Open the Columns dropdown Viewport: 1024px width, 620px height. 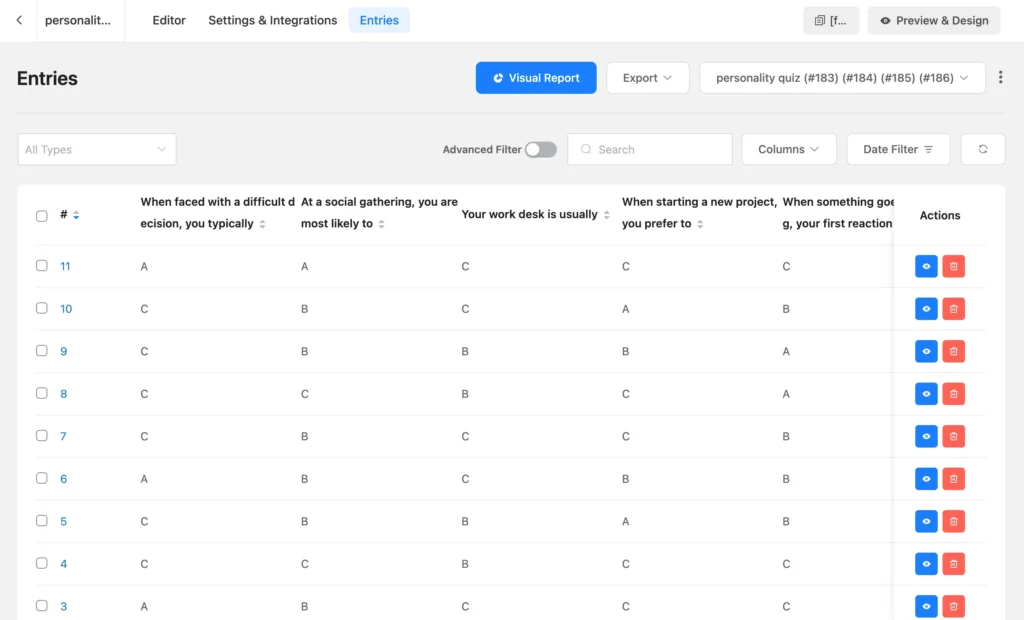pos(788,149)
